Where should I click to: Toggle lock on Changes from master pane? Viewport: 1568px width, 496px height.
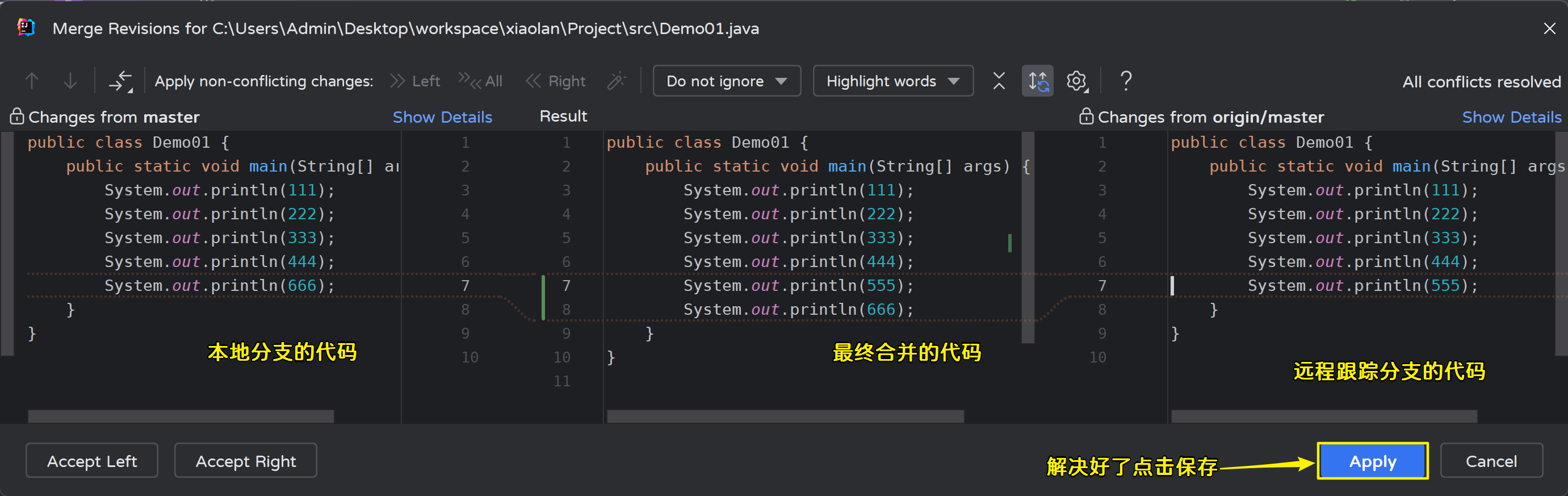pyautogui.click(x=17, y=116)
